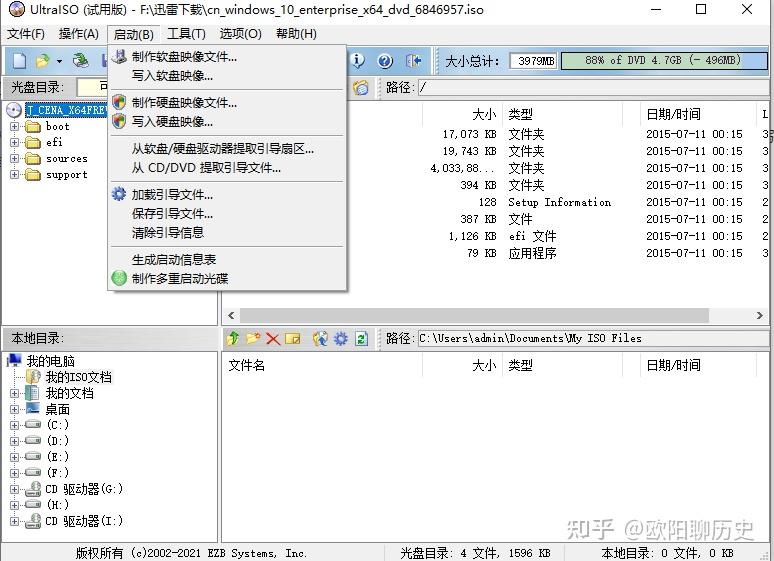Click the disc path field showing /
Image resolution: width=774 pixels, height=561 pixels.
tap(593, 88)
